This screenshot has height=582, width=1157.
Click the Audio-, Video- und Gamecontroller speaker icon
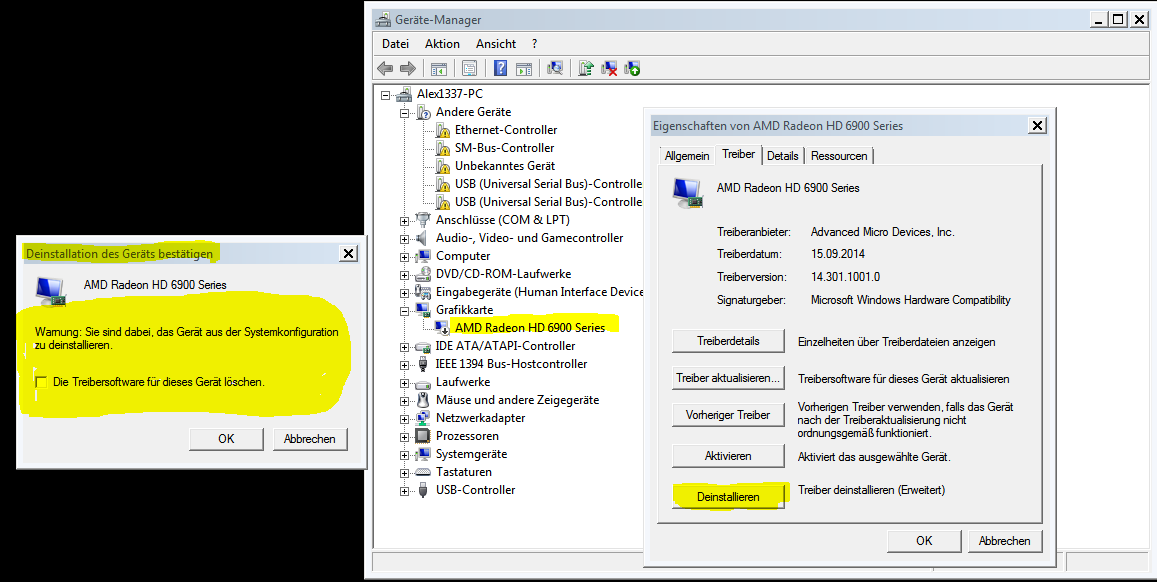click(x=423, y=238)
